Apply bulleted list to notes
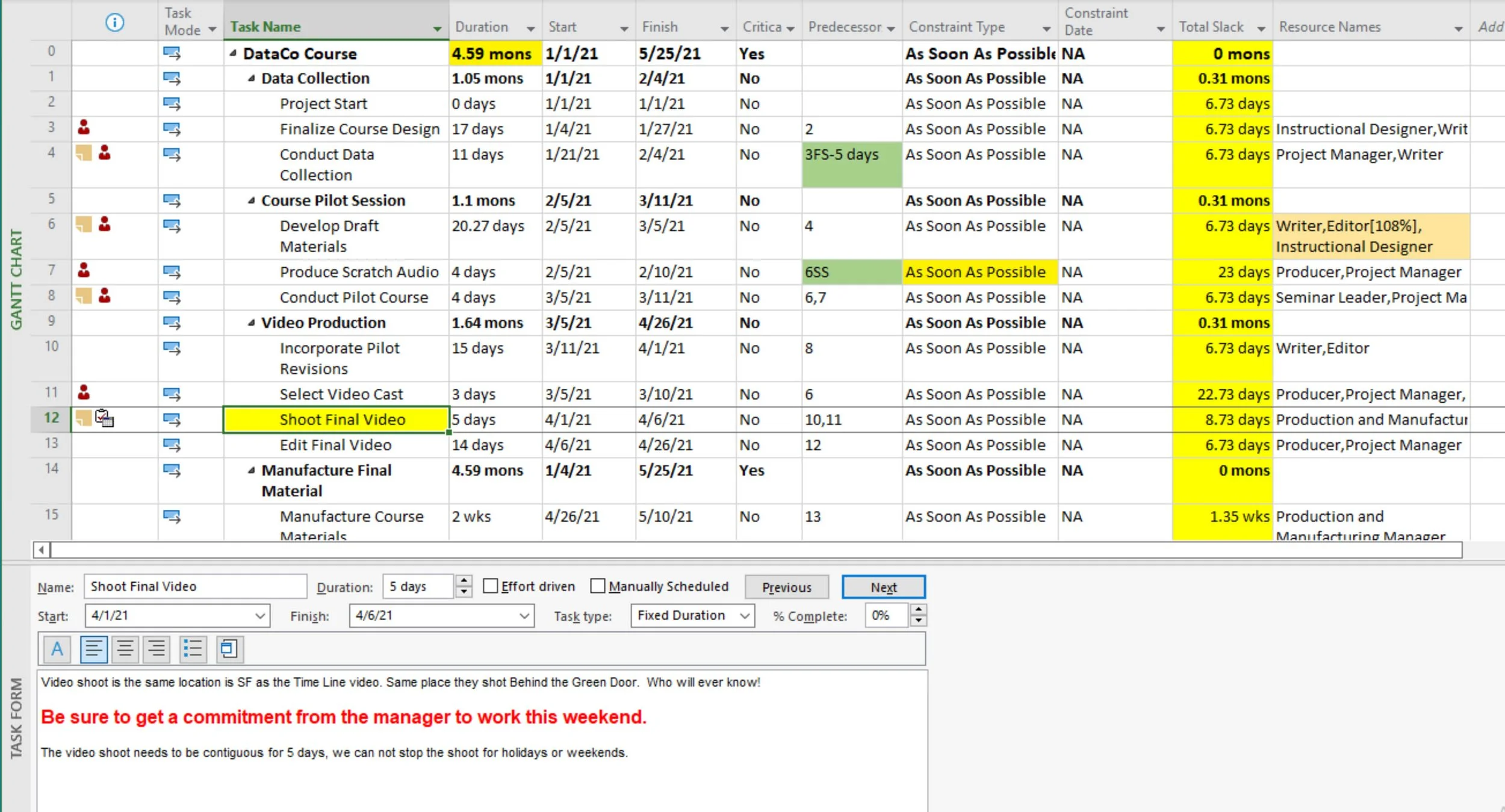Viewport: 1505px width, 812px height. 193,649
